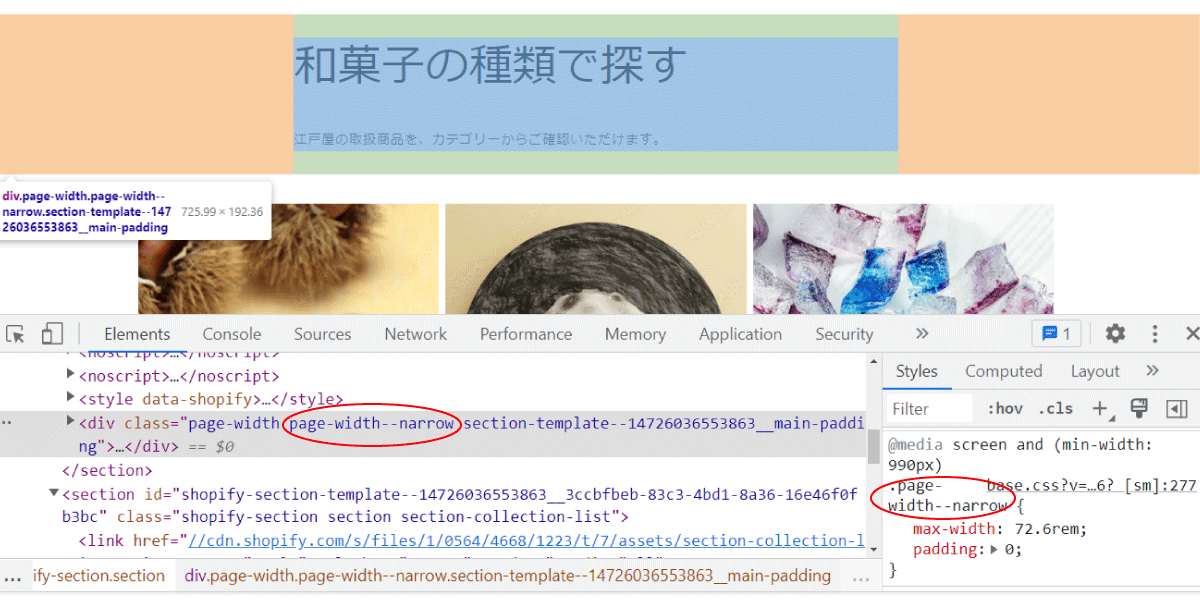The height and width of the screenshot is (600, 1200).
Task: Select the Styles pane tab
Action: (x=917, y=371)
